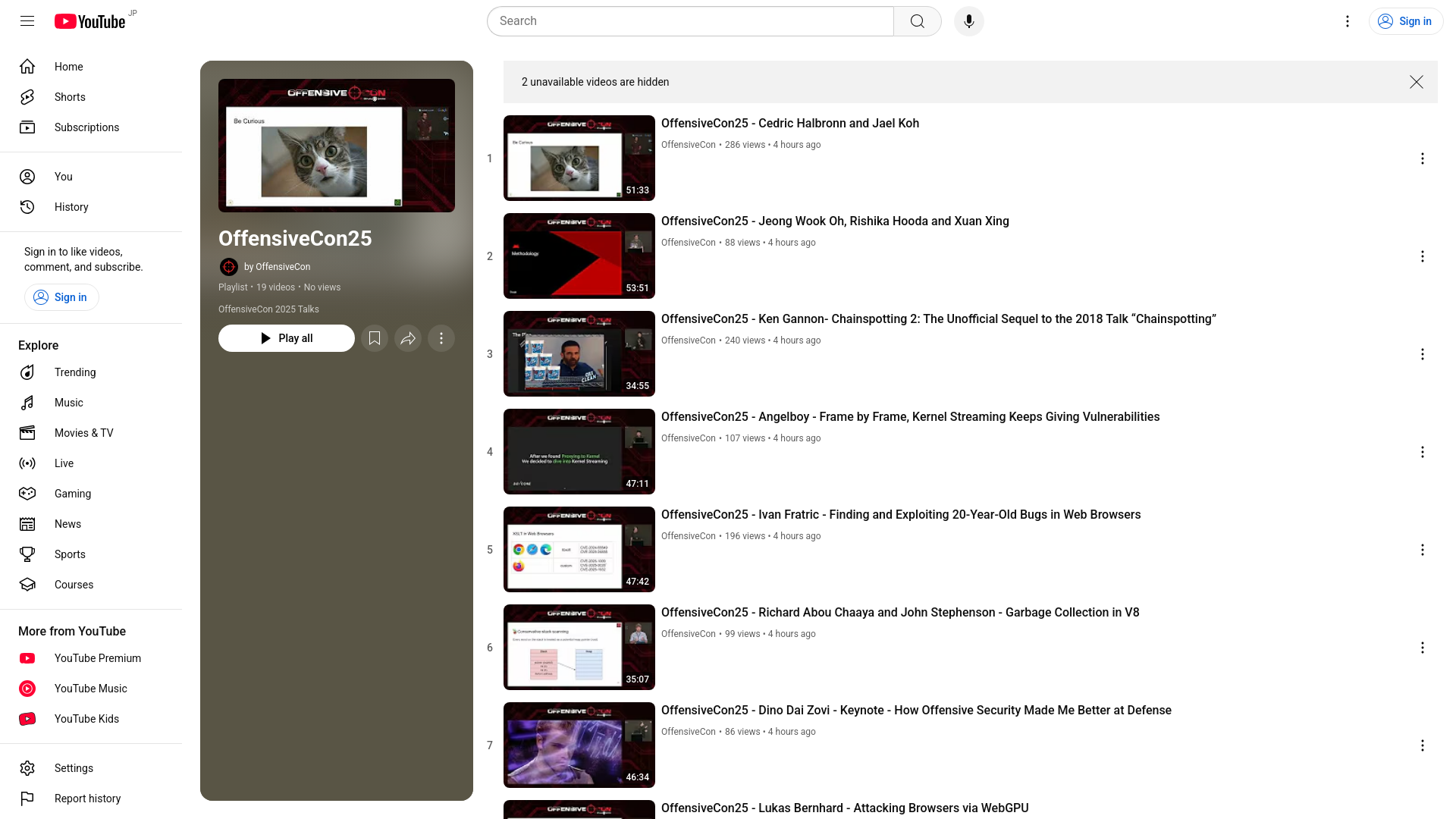This screenshot has height=819, width=1456.
Task: Open YouTube Kids icon
Action: click(27, 719)
